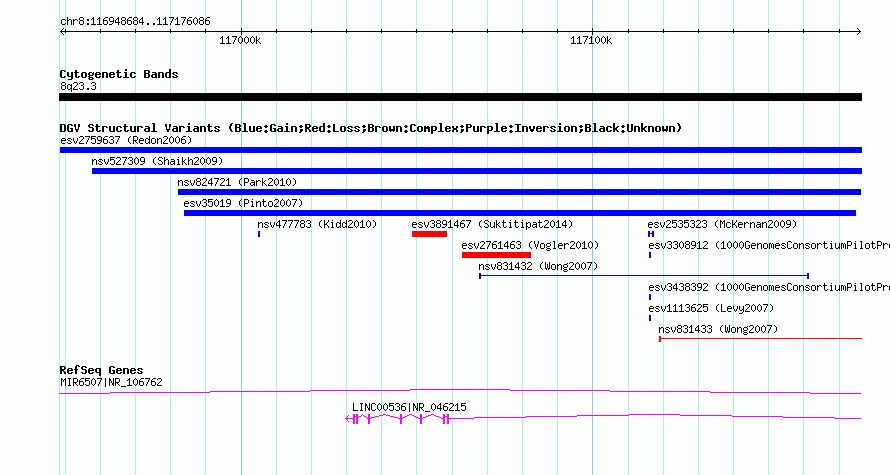Click the 117000k ruler tick label
The width and height of the screenshot is (890, 475).
(240, 40)
